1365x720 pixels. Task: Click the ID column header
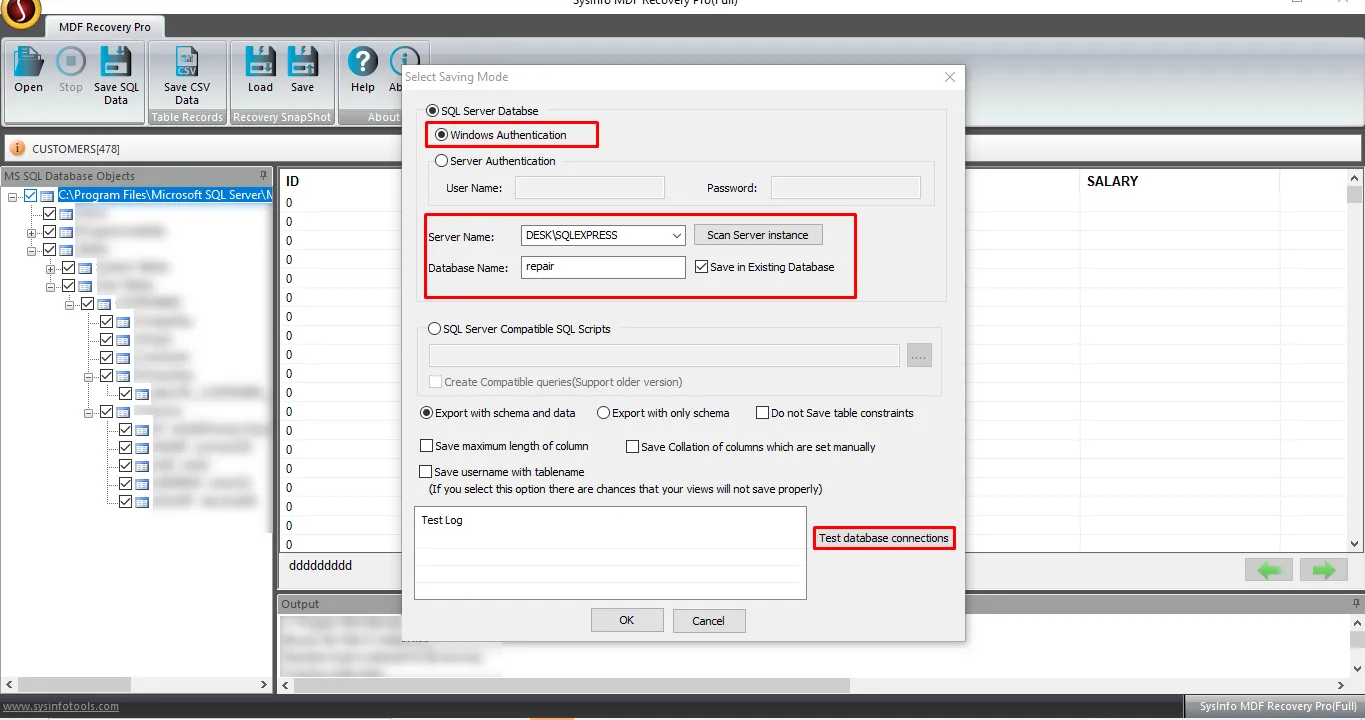pyautogui.click(x=293, y=181)
